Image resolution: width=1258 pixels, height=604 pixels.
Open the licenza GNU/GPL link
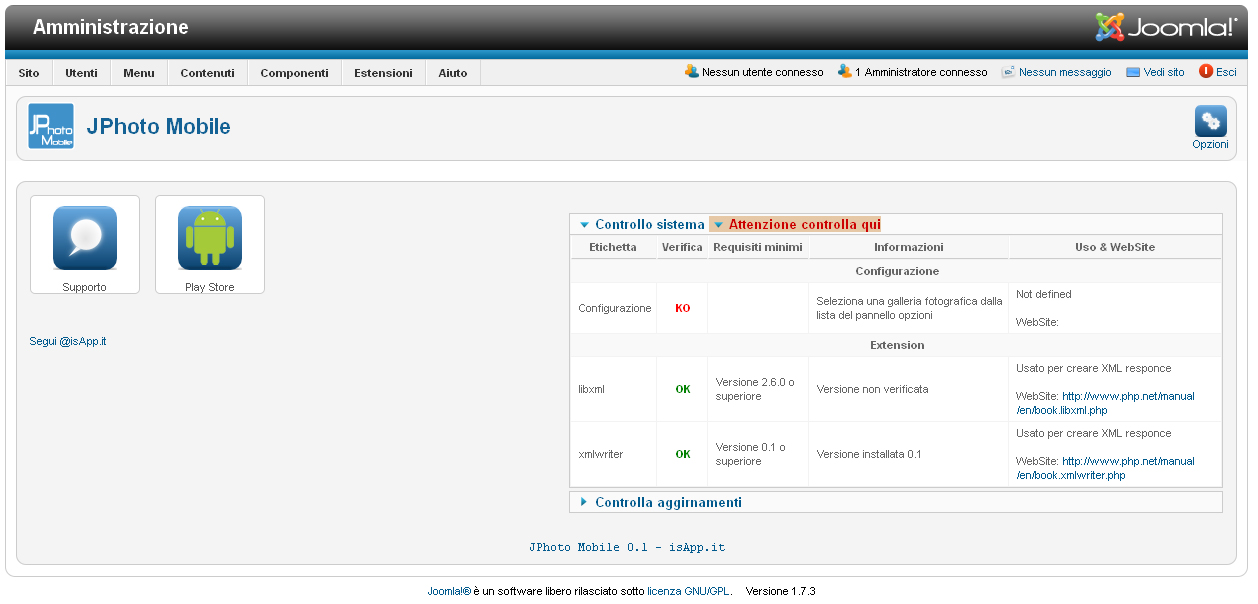pyautogui.click(x=688, y=592)
